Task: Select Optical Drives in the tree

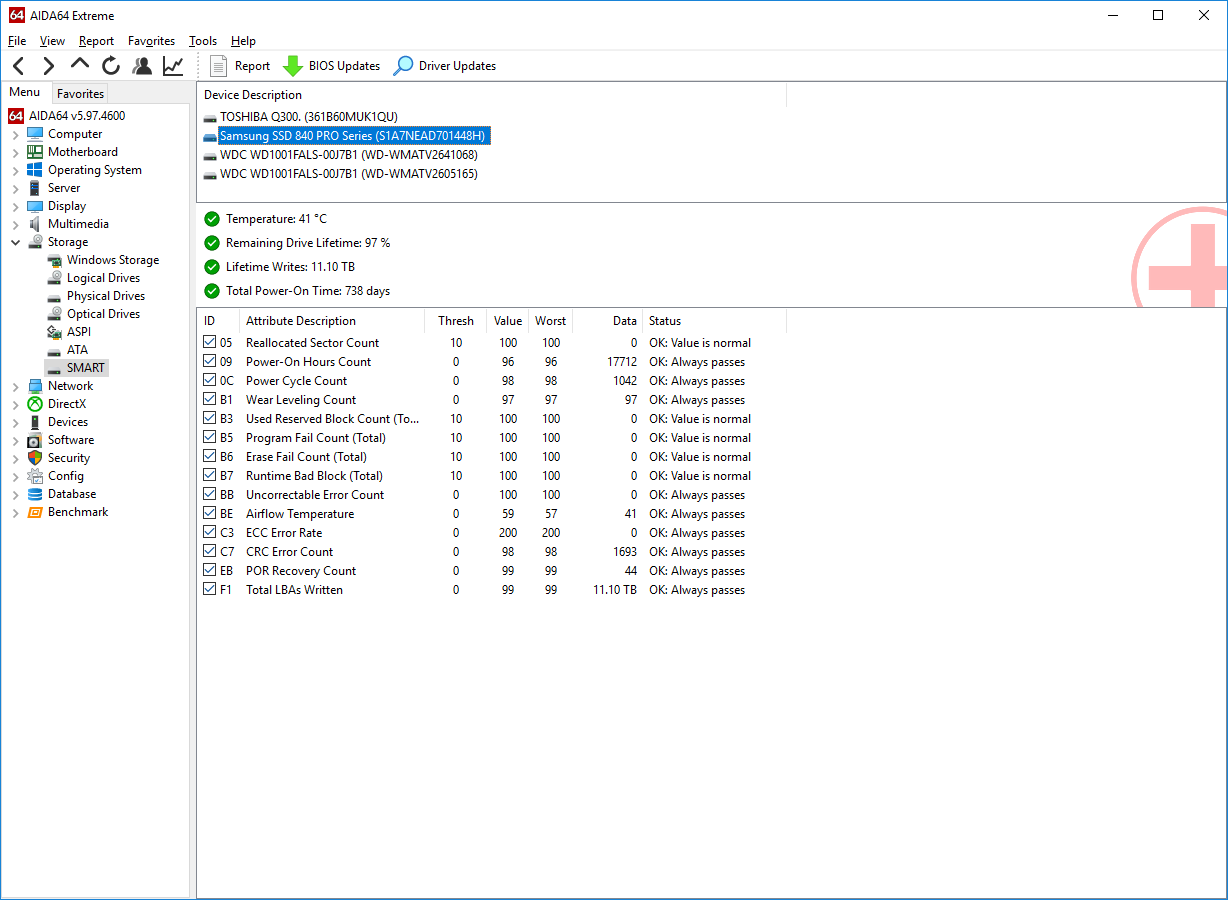Action: pos(103,314)
